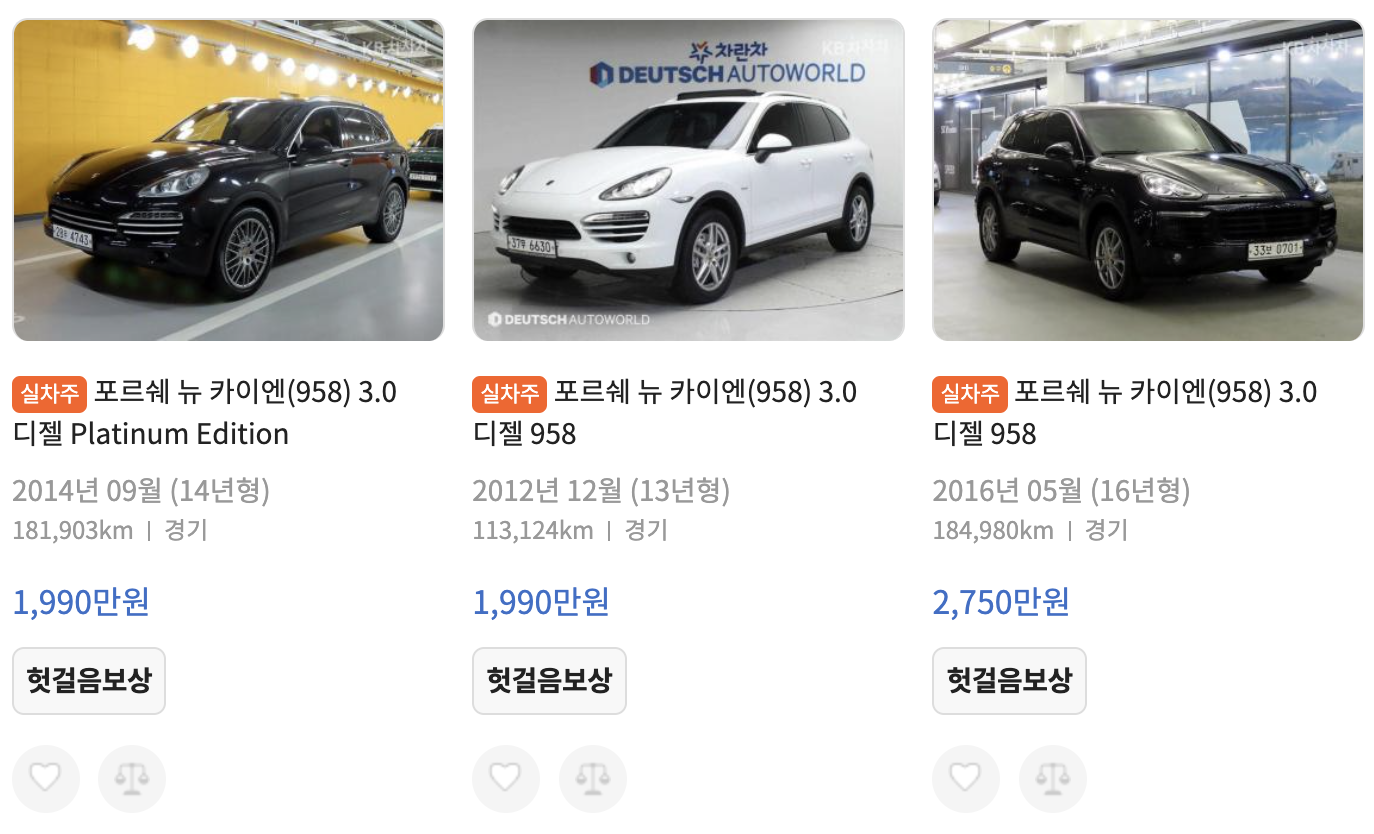
Task: Click 실차주 badge on the Platinum Edition listing
Action: (x=50, y=393)
